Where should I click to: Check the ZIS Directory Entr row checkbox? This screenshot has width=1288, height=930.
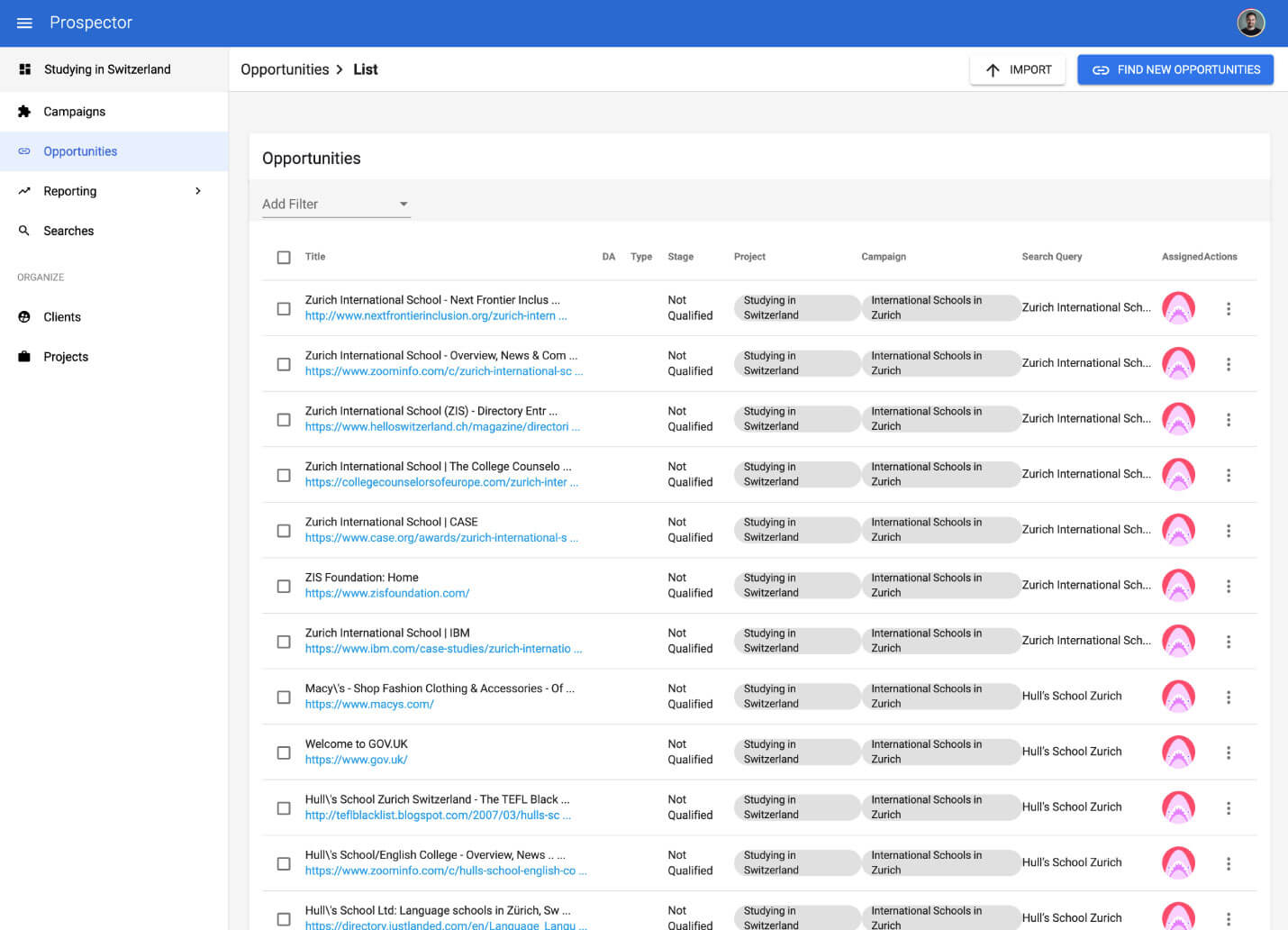click(284, 420)
